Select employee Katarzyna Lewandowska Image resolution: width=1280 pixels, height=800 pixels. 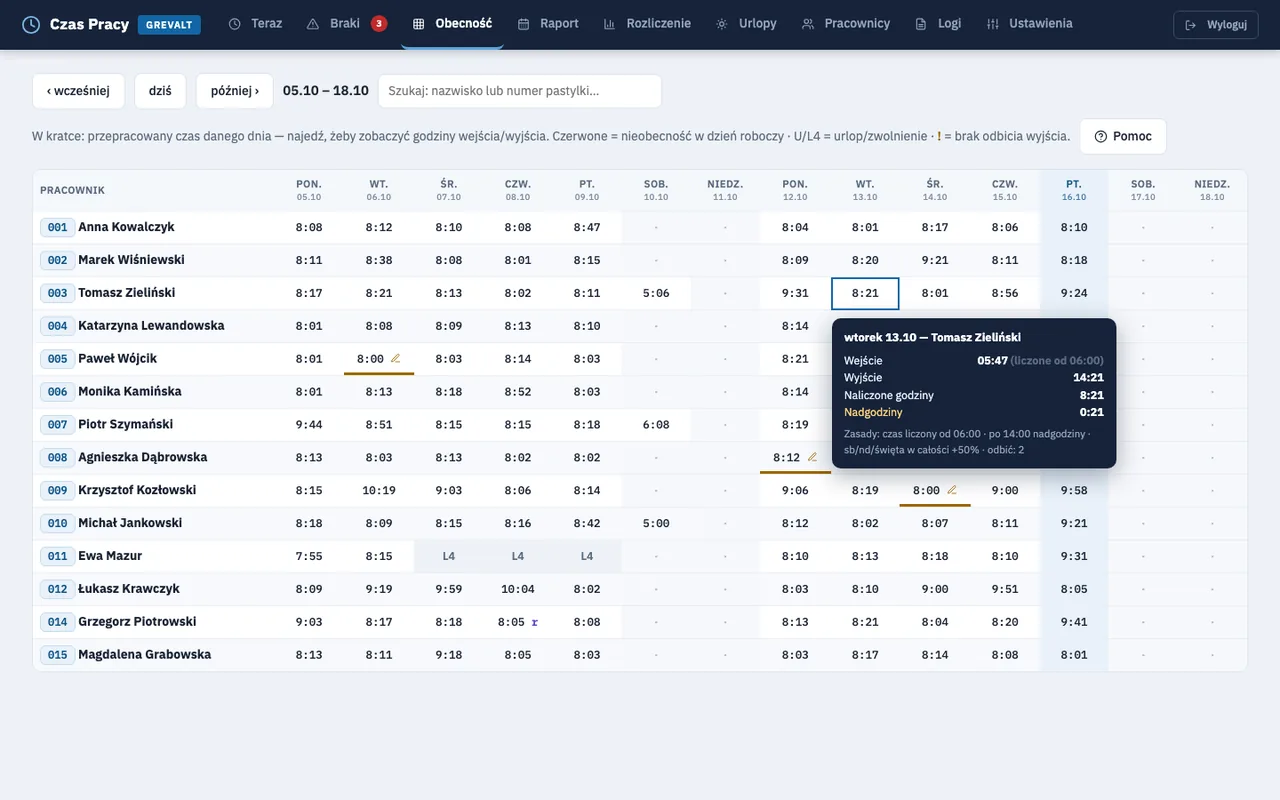click(151, 326)
